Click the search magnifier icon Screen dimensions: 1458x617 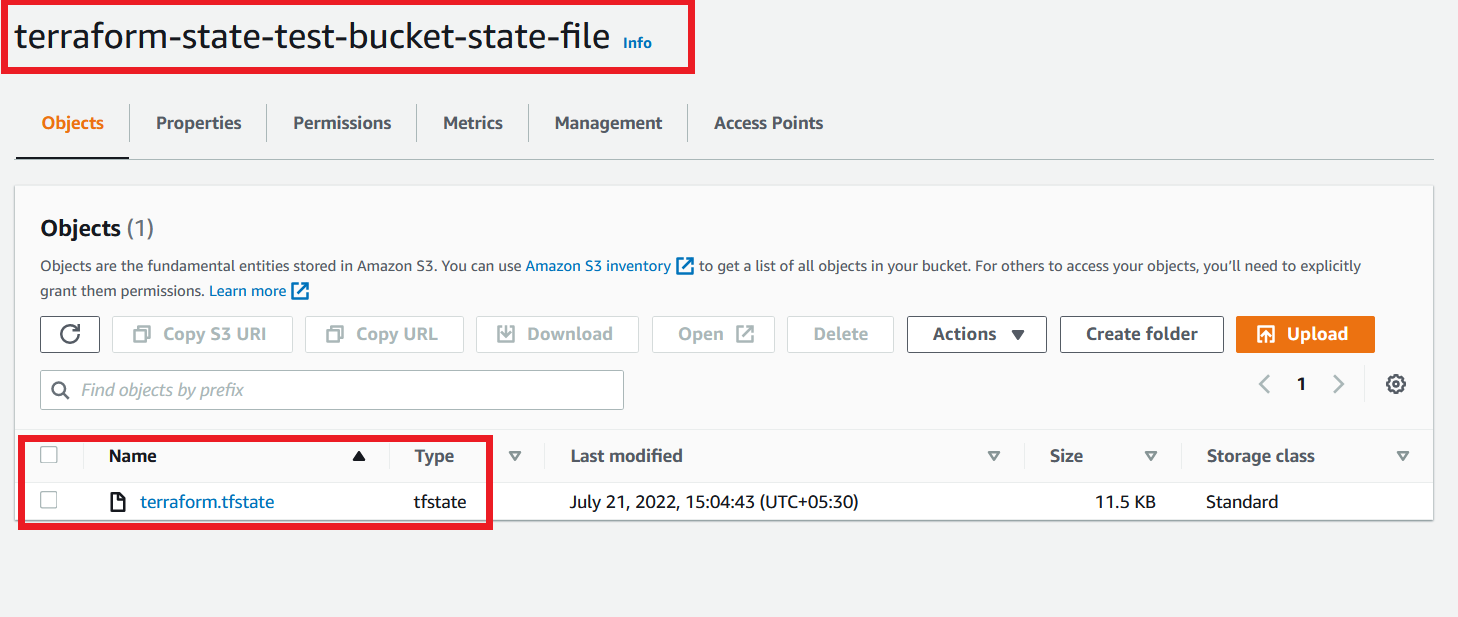[x=60, y=390]
